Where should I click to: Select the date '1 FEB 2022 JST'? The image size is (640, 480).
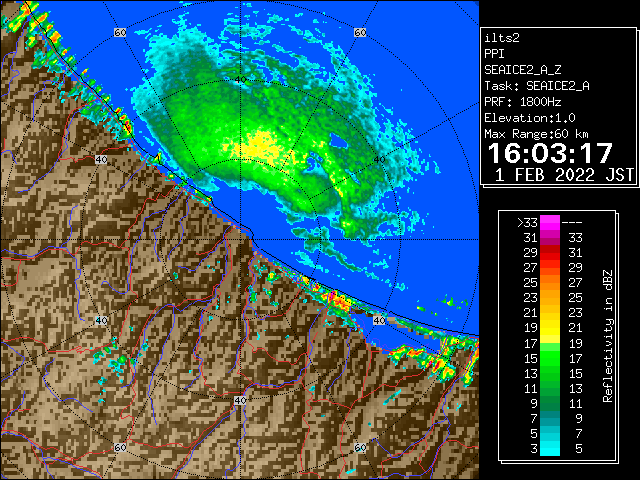(x=564, y=175)
